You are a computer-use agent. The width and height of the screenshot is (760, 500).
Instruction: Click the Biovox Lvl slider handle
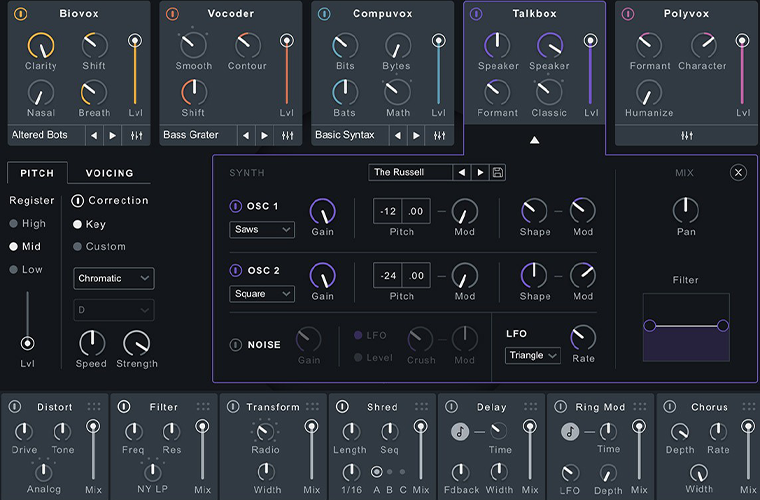(135, 41)
